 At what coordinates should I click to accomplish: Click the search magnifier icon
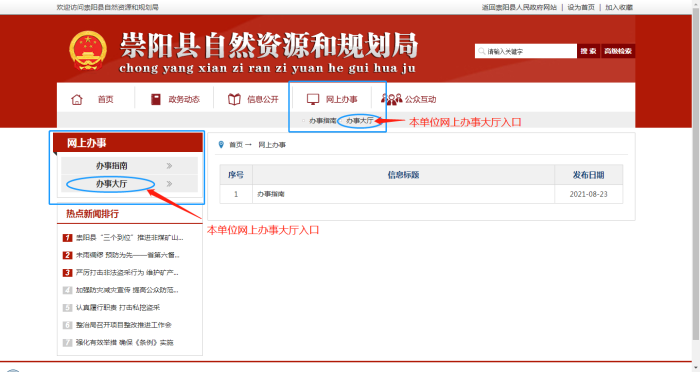click(481, 51)
